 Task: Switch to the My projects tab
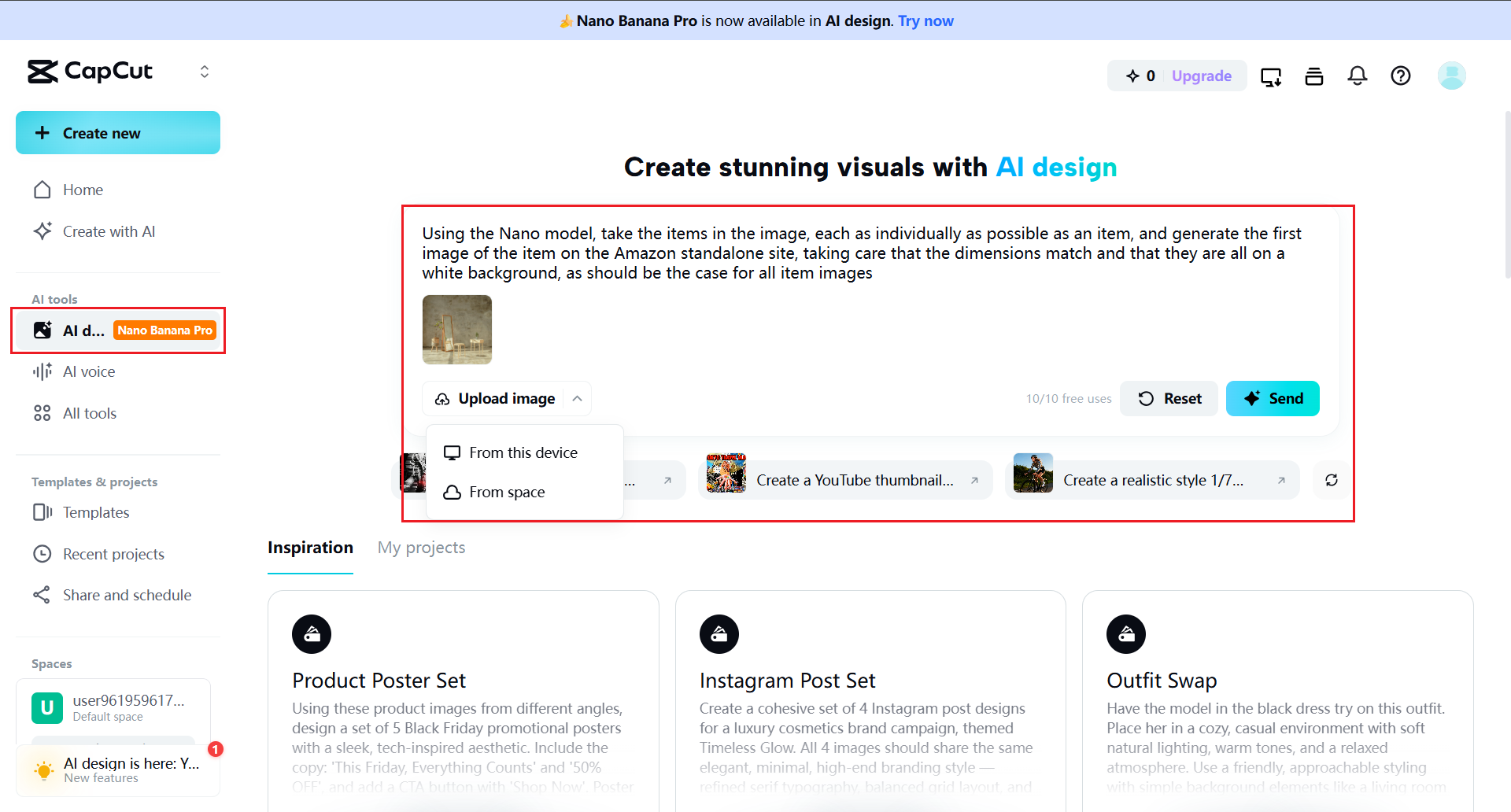click(x=421, y=548)
